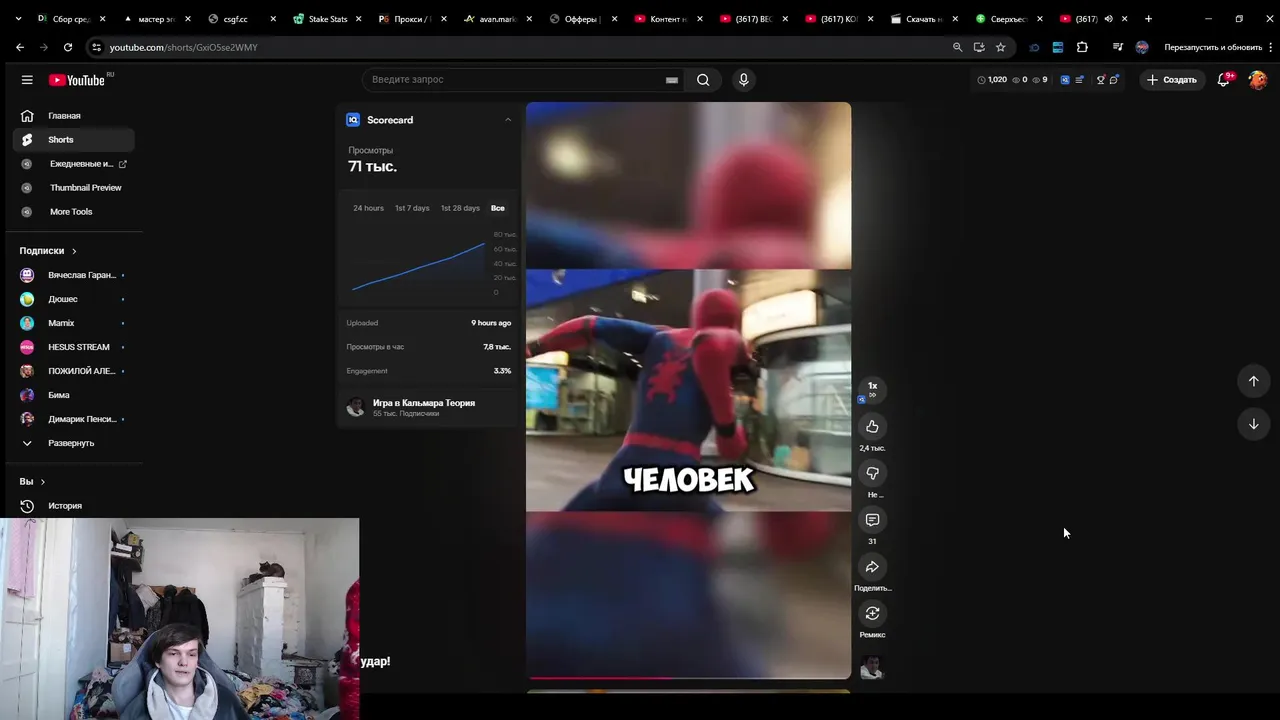
Task: Dislike the short with thumbs-down
Action: point(872,473)
